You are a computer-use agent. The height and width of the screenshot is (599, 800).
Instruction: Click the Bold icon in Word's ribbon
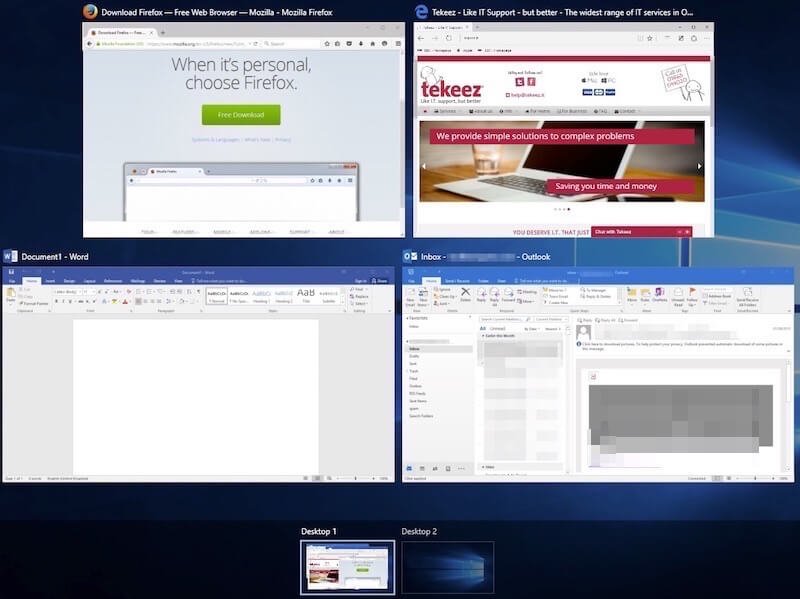pos(56,302)
